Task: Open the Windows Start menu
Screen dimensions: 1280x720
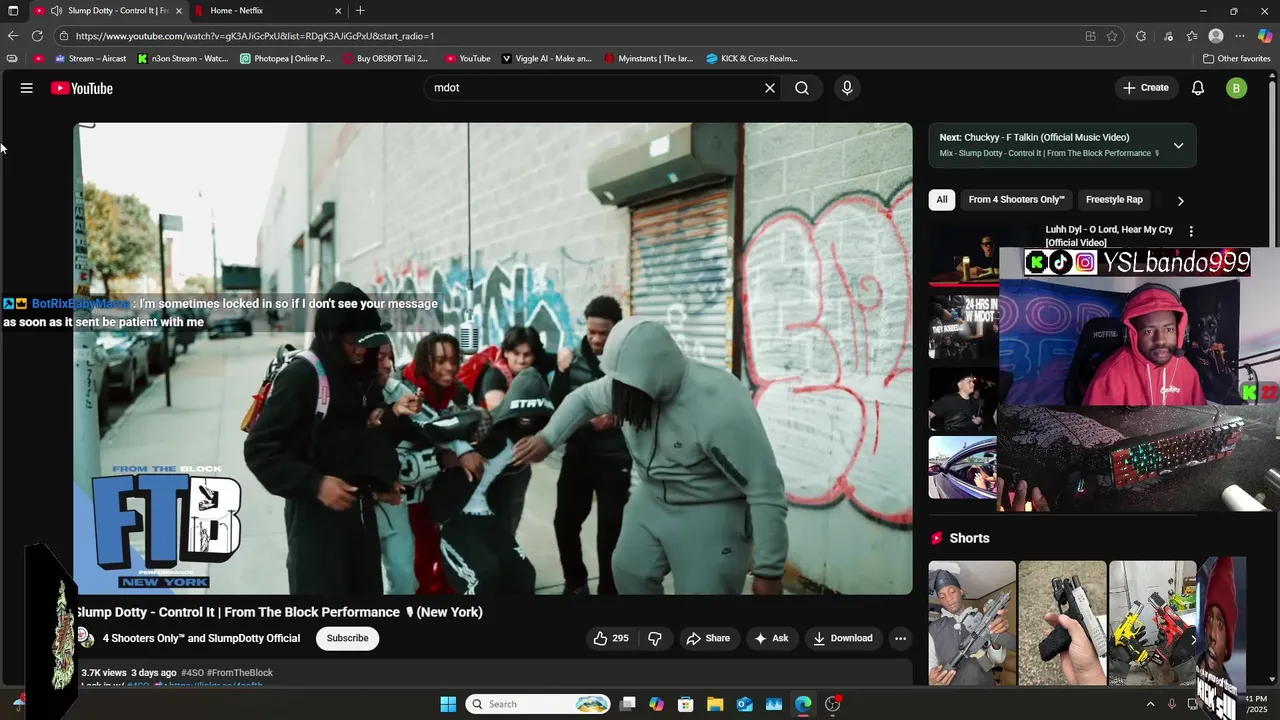Action: 448,704
